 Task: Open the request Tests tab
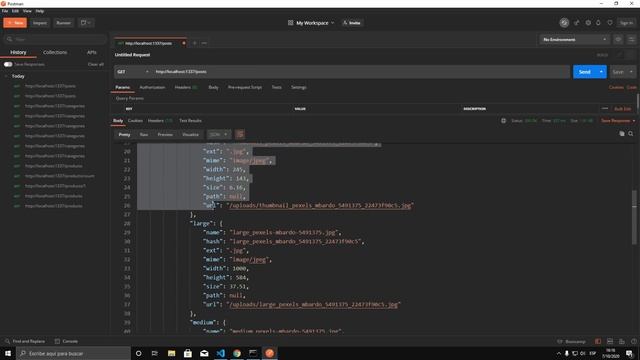(276, 87)
